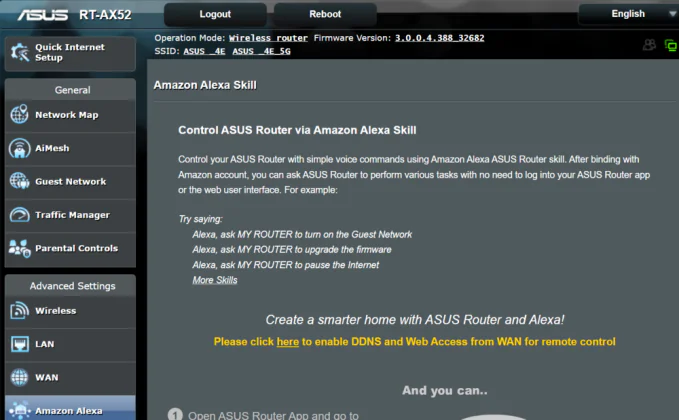
Task: Click the RT-AX52 model name
Action: pyautogui.click(x=105, y=15)
